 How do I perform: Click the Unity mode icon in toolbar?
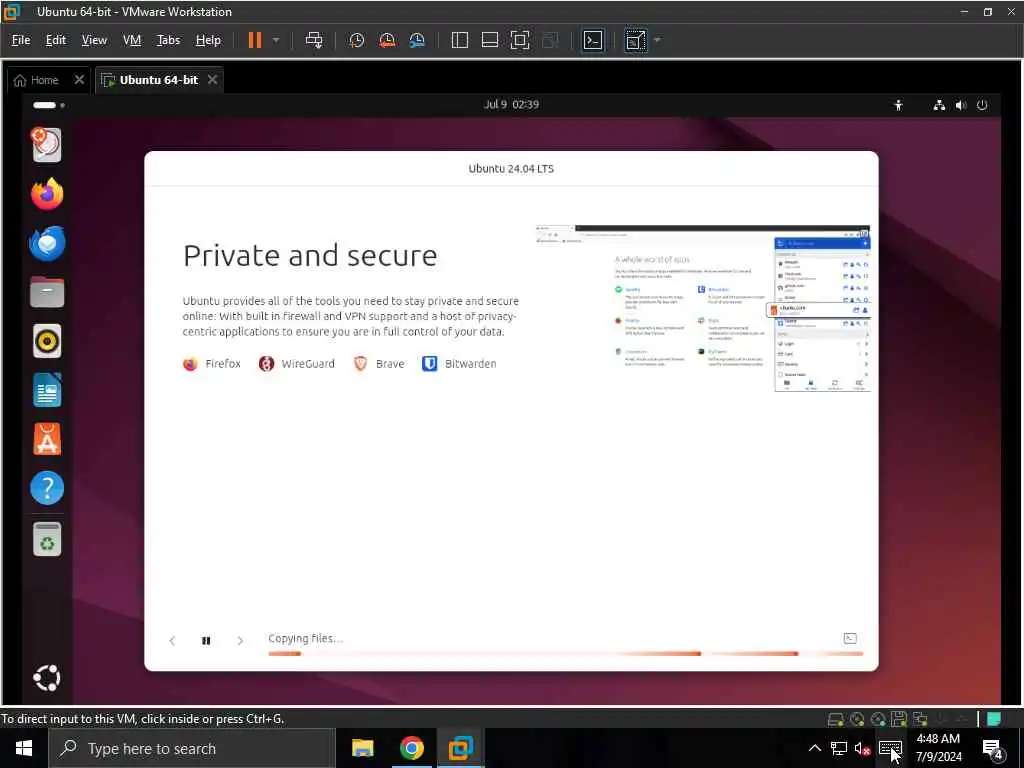click(550, 40)
